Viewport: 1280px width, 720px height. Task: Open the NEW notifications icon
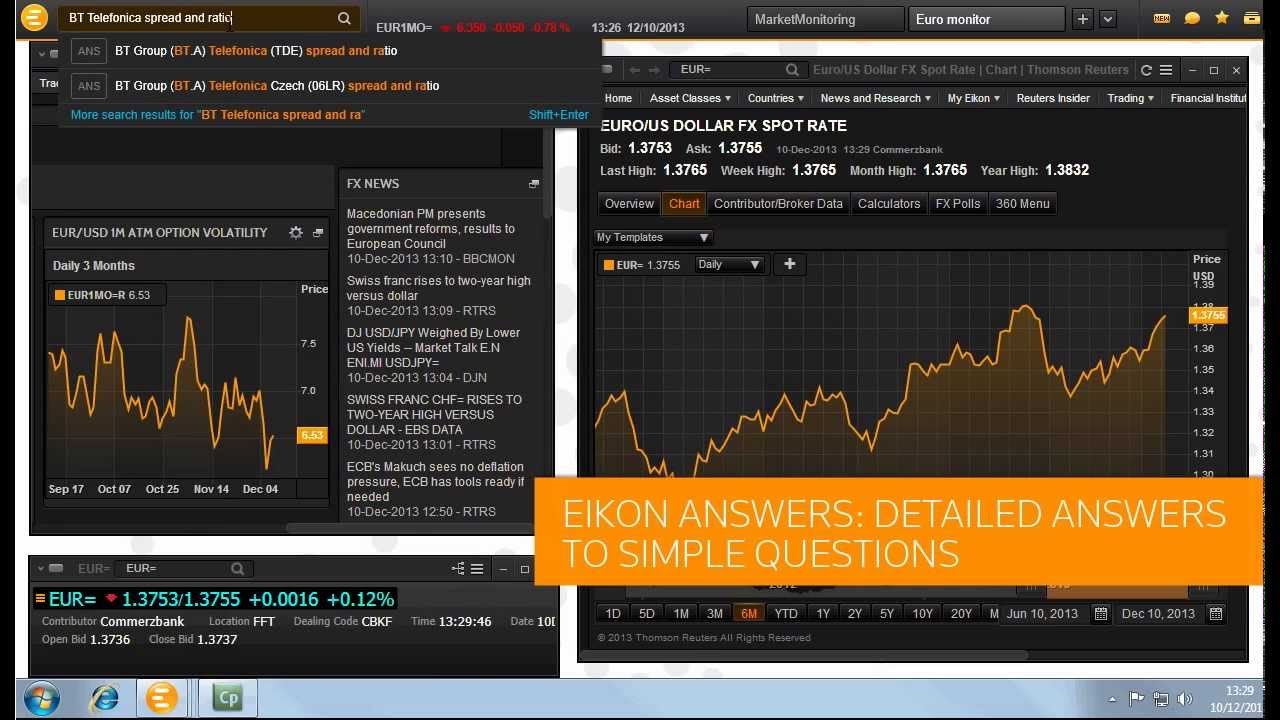tap(1161, 18)
